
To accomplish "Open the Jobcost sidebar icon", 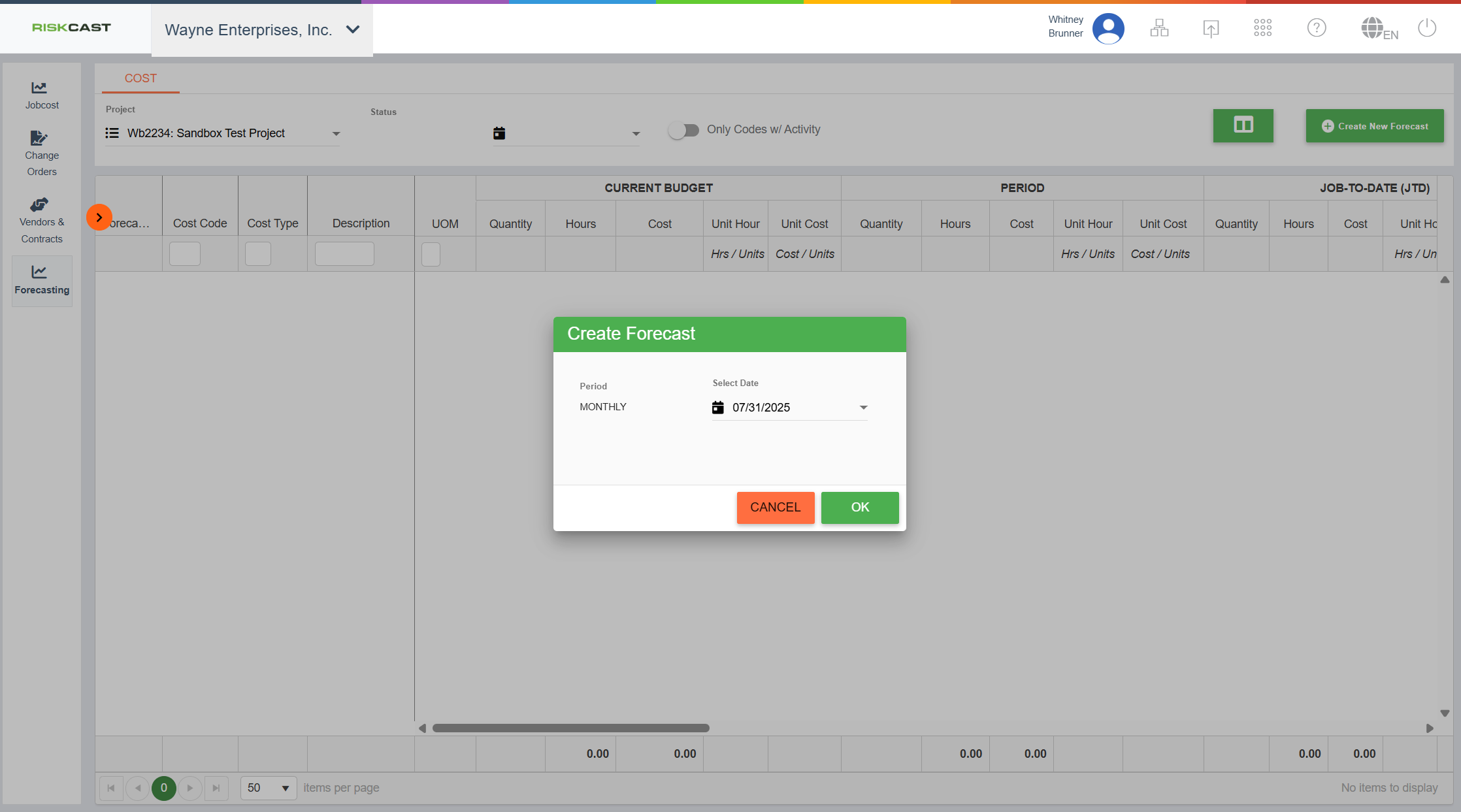I will 41,95.
